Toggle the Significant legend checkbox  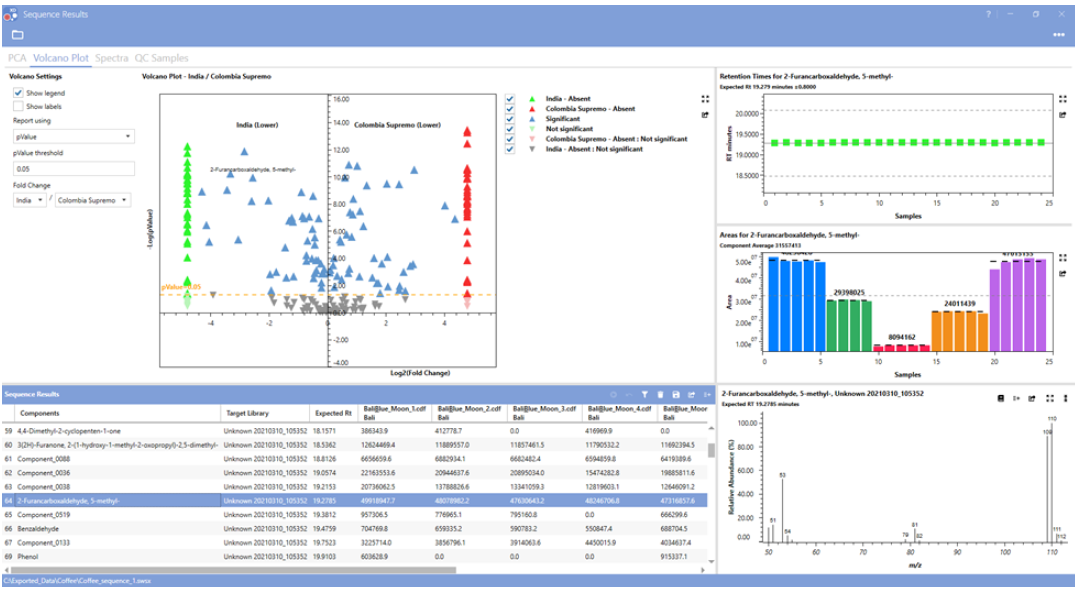pyautogui.click(x=510, y=119)
